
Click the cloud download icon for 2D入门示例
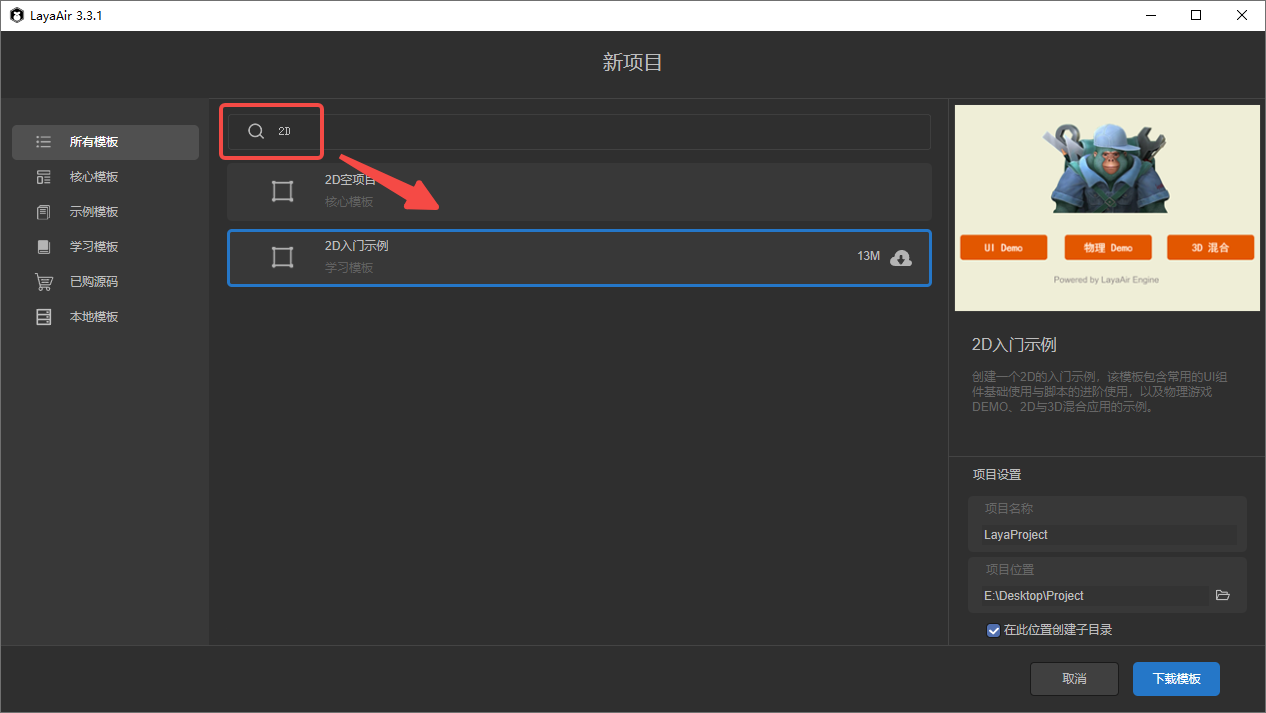pos(900,258)
